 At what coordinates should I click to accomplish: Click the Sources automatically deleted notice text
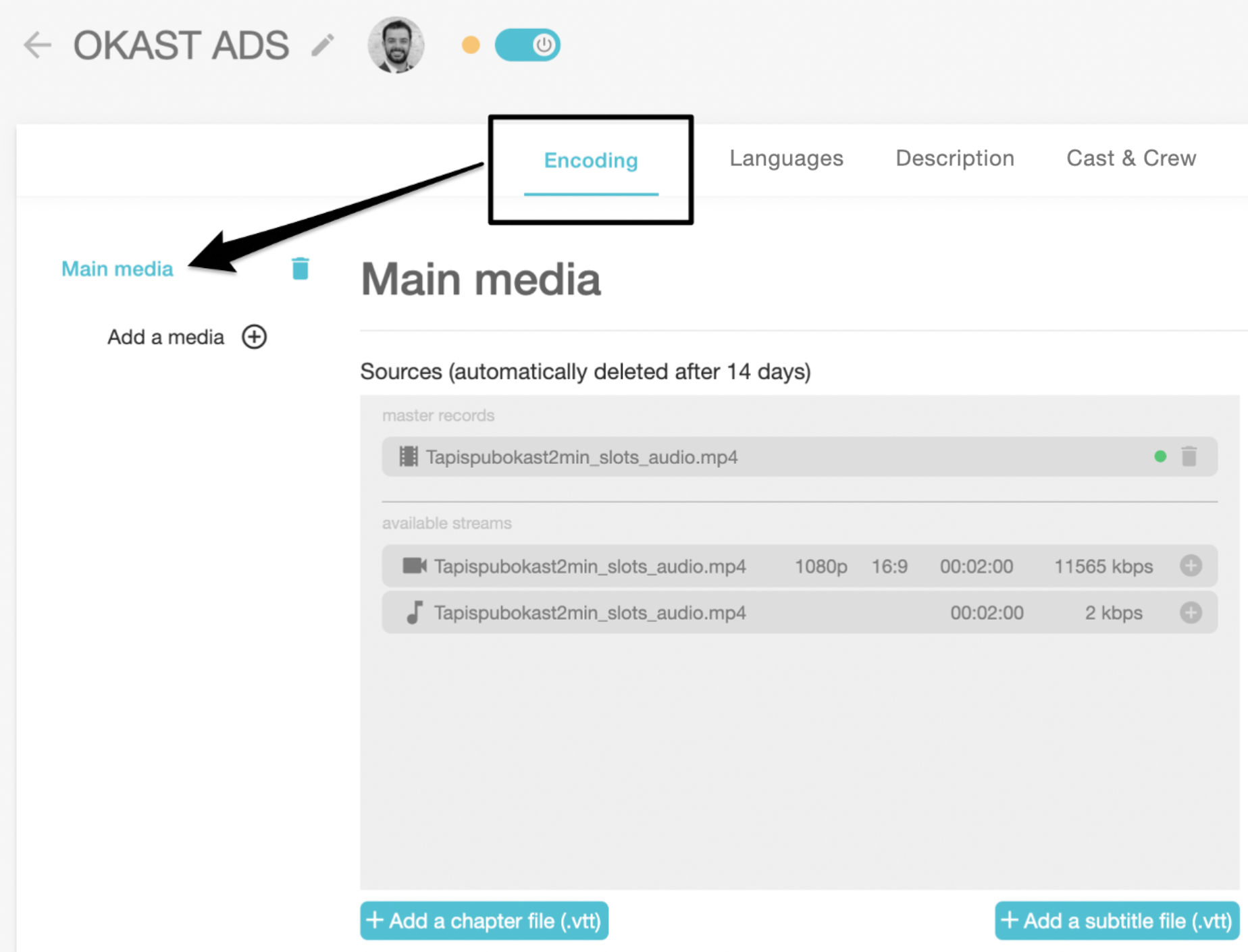click(x=586, y=371)
